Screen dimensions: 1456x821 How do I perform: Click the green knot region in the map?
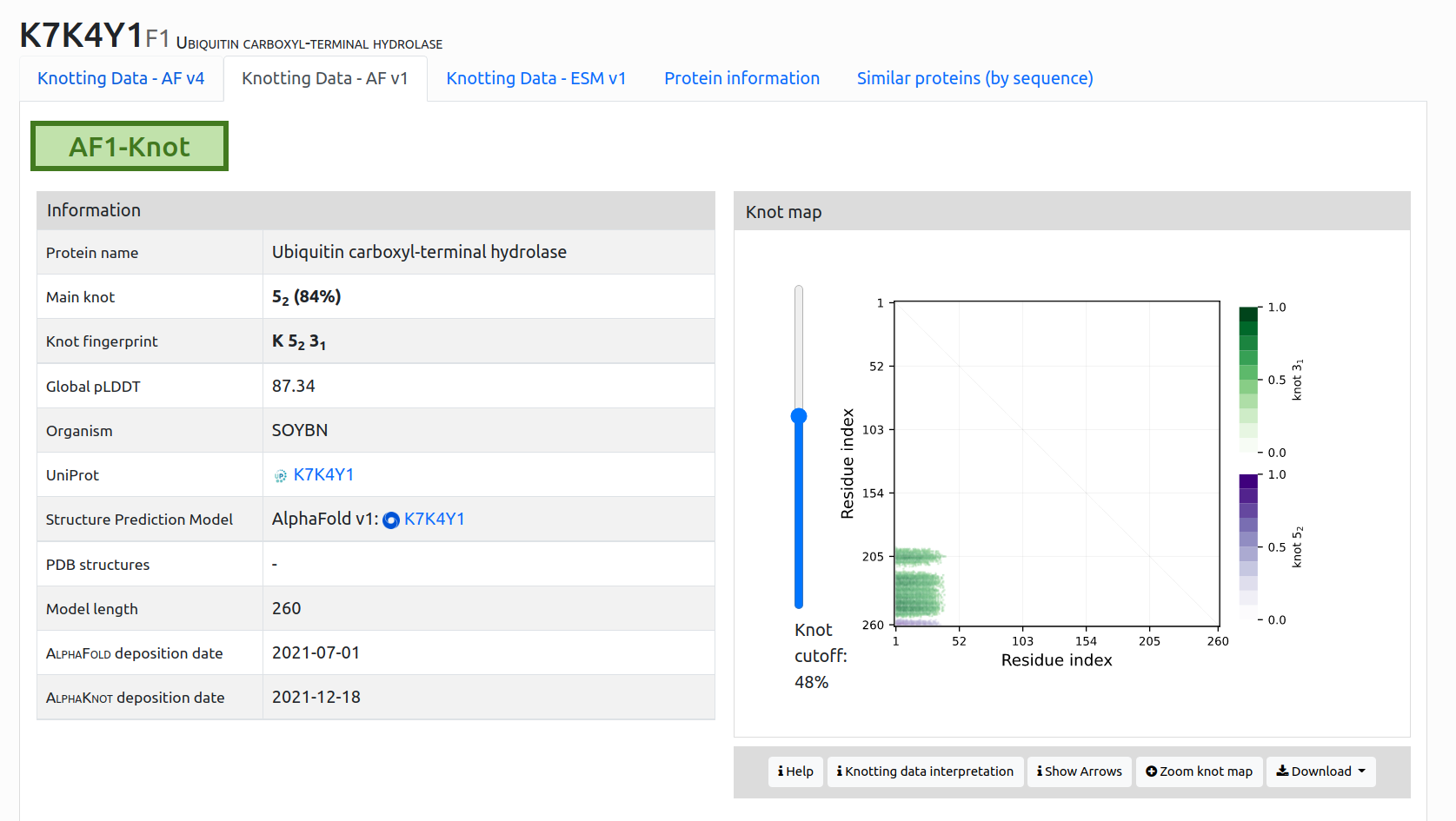pos(918,593)
